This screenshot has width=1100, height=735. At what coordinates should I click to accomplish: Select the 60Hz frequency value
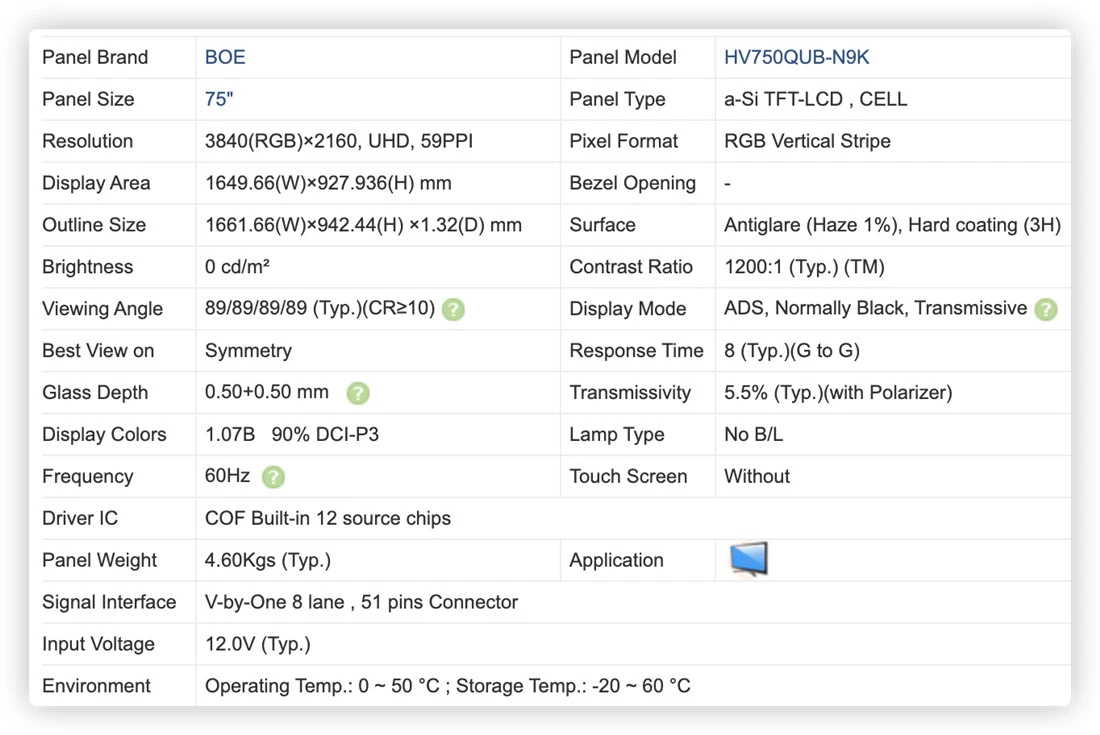click(x=227, y=476)
